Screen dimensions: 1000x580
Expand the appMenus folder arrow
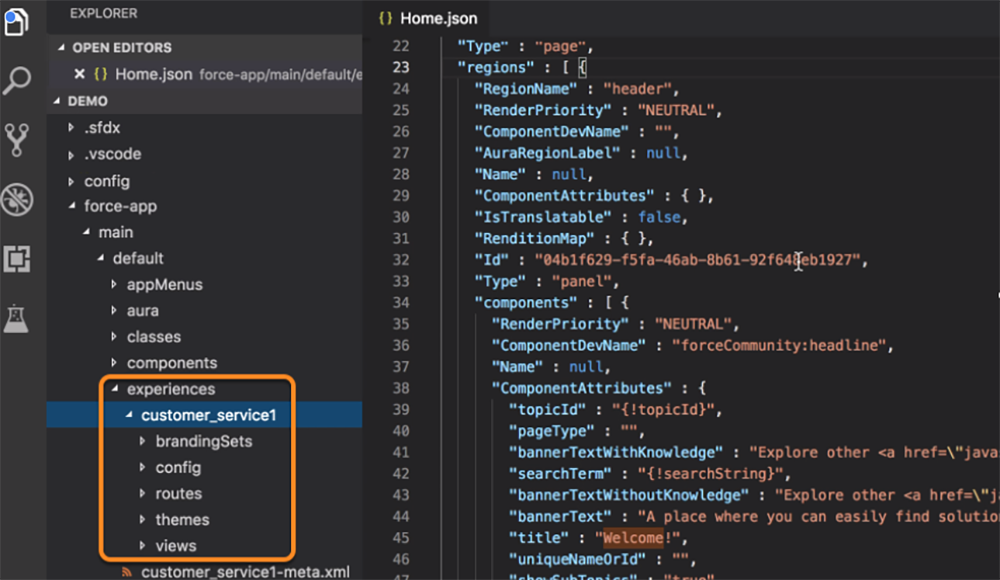click(x=114, y=284)
